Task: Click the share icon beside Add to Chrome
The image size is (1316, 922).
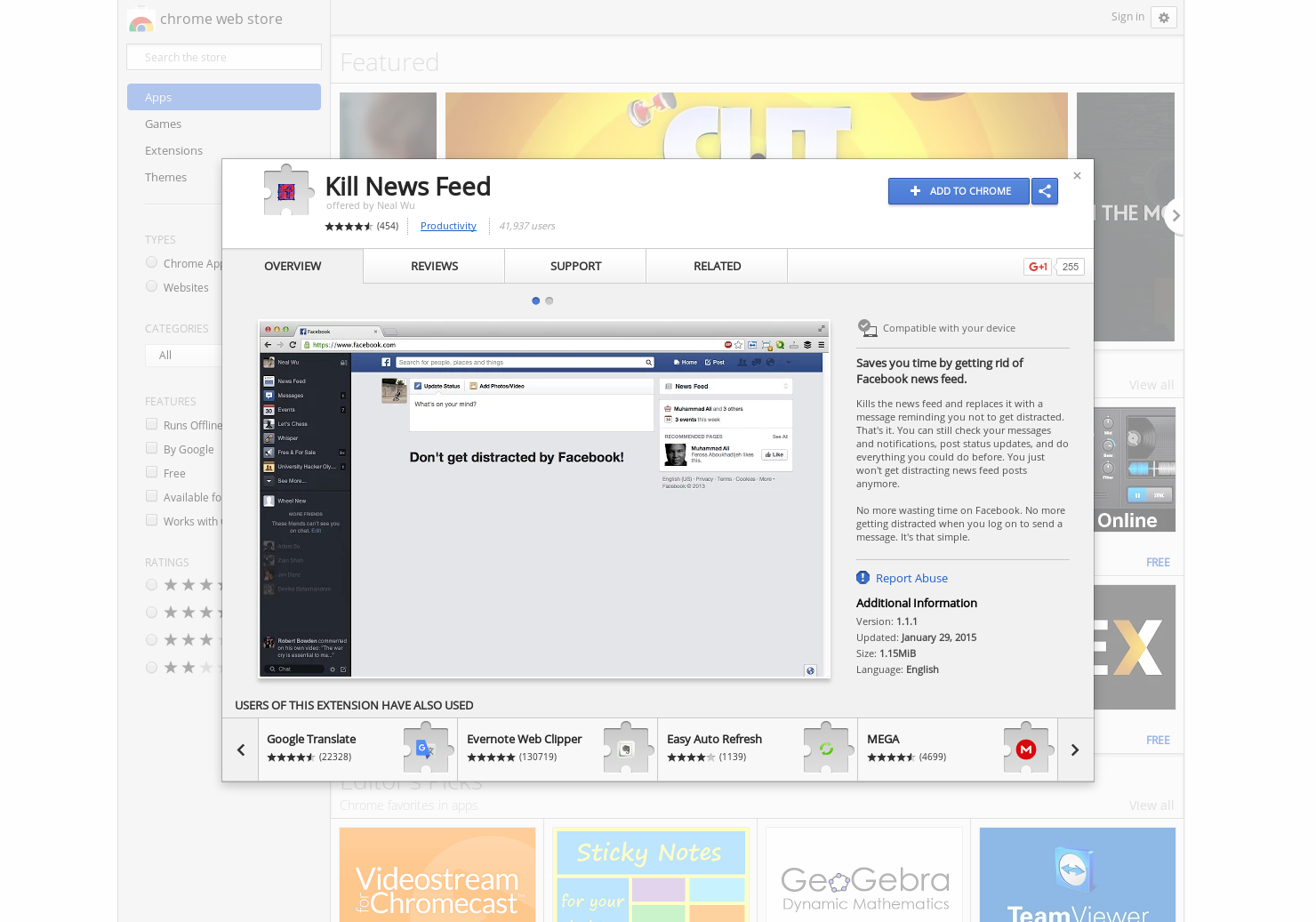Action: click(1044, 190)
